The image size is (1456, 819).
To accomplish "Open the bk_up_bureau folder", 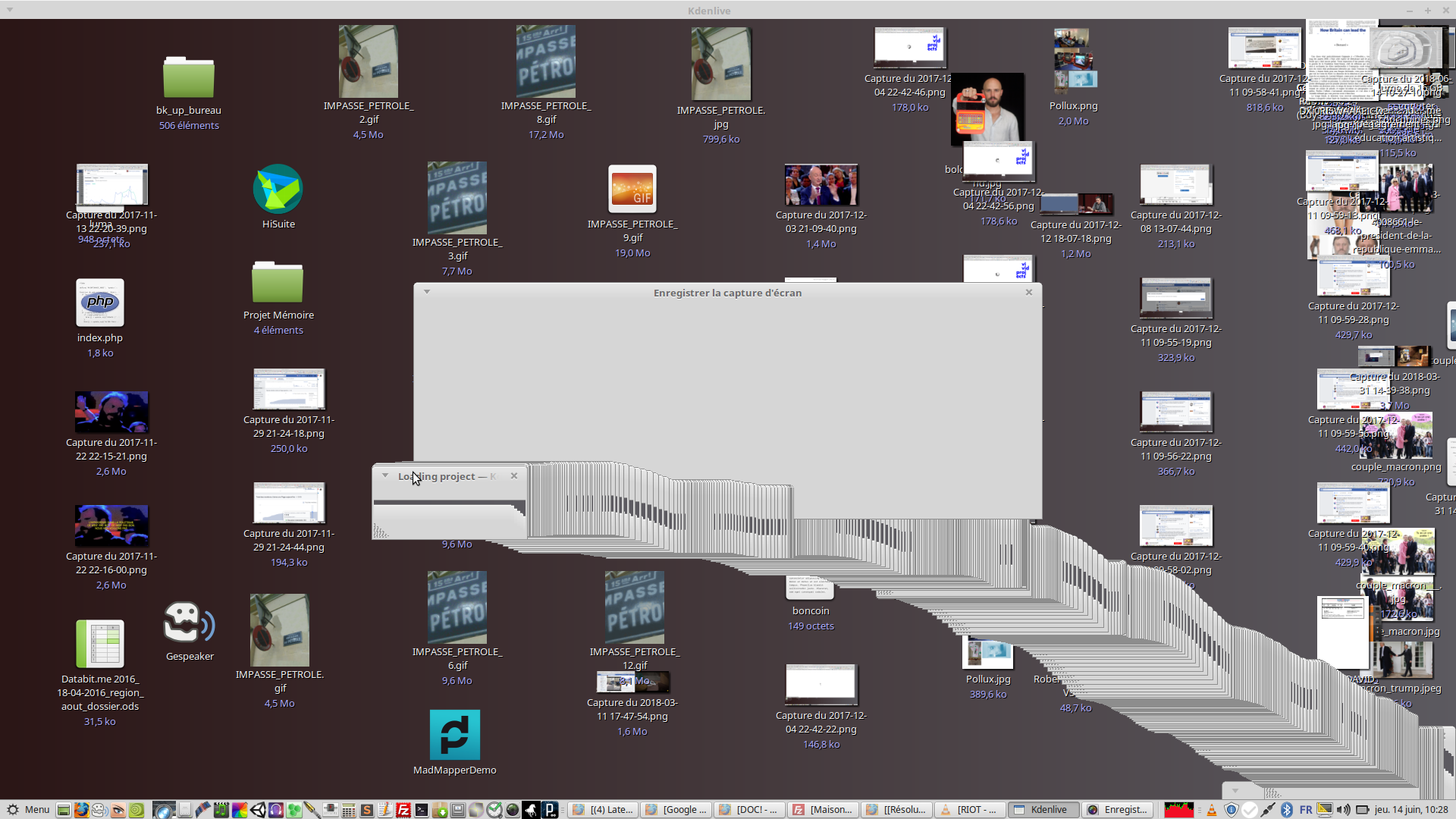I will (x=189, y=77).
